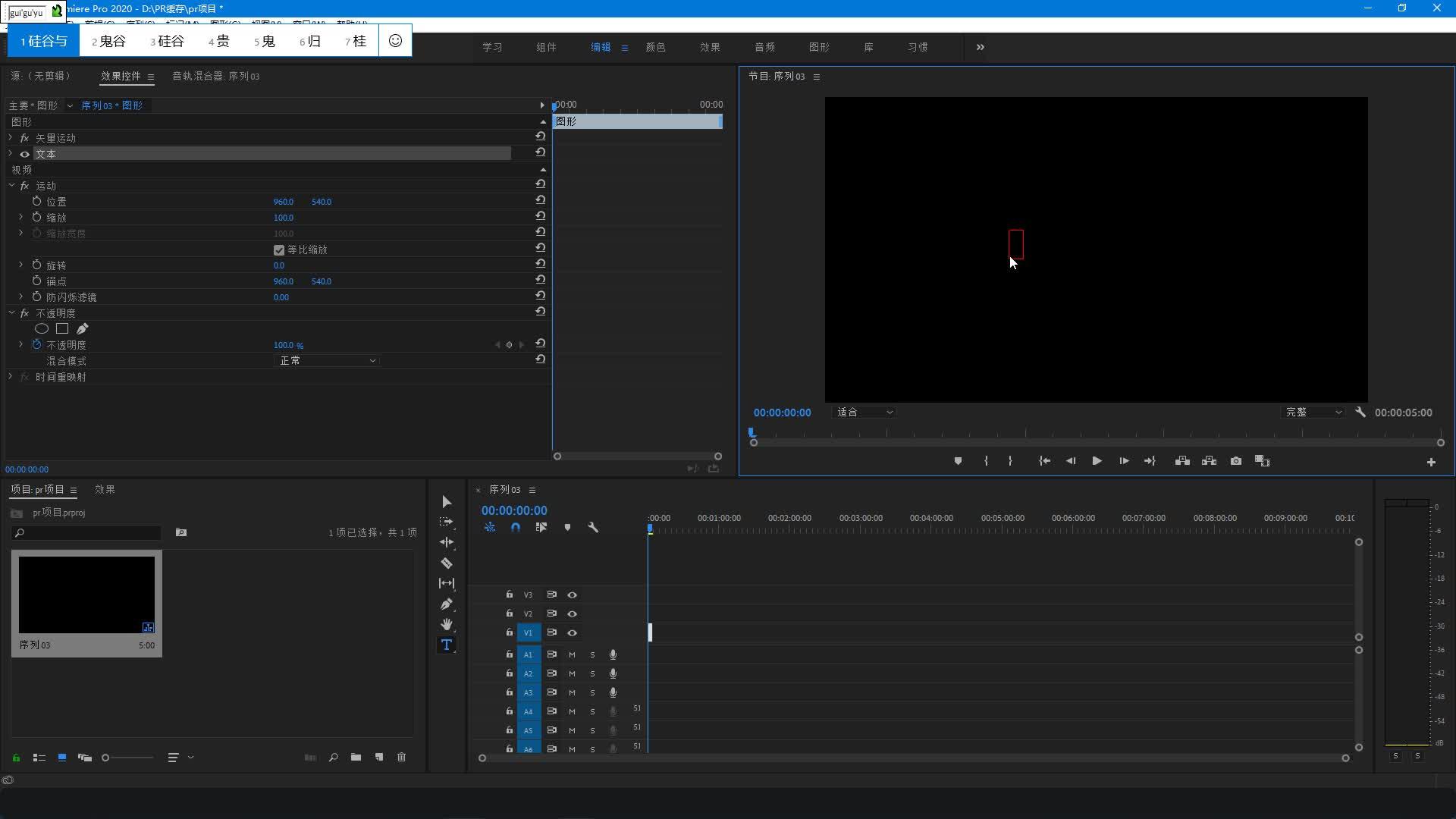This screenshot has height=819, width=1456.
Task: Step back one frame
Action: 1071,461
